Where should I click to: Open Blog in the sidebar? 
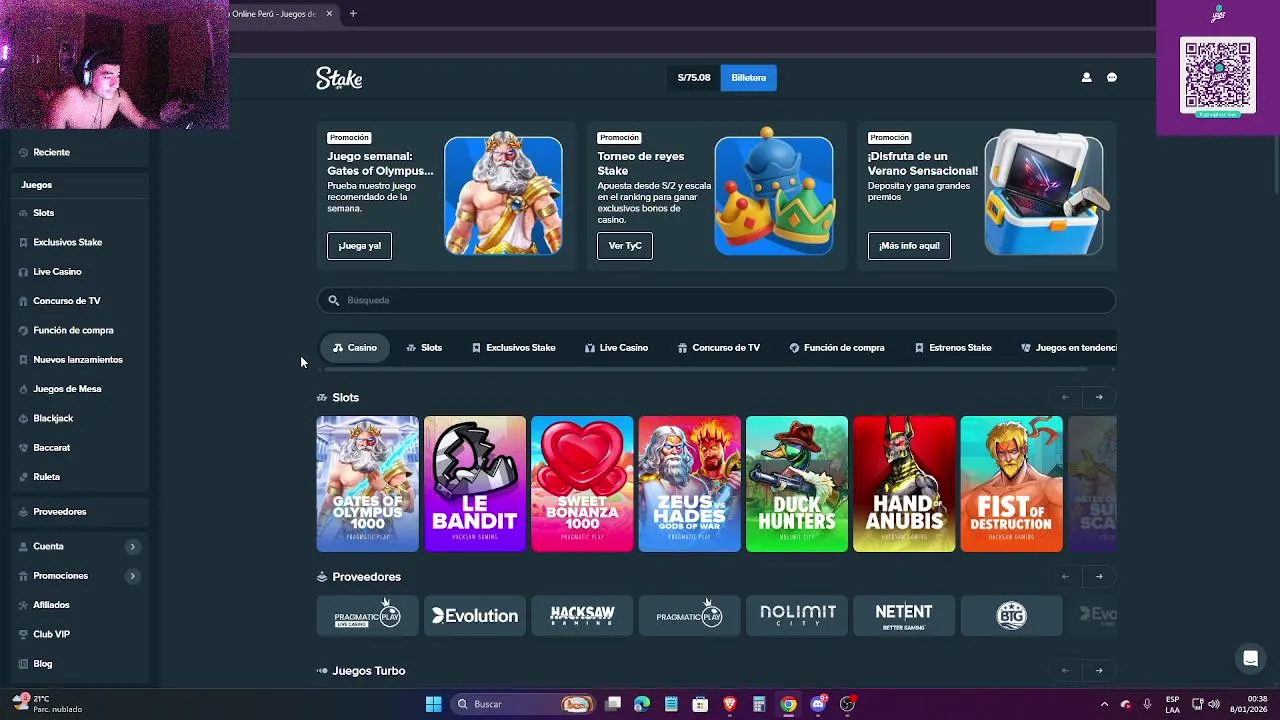click(80, 664)
